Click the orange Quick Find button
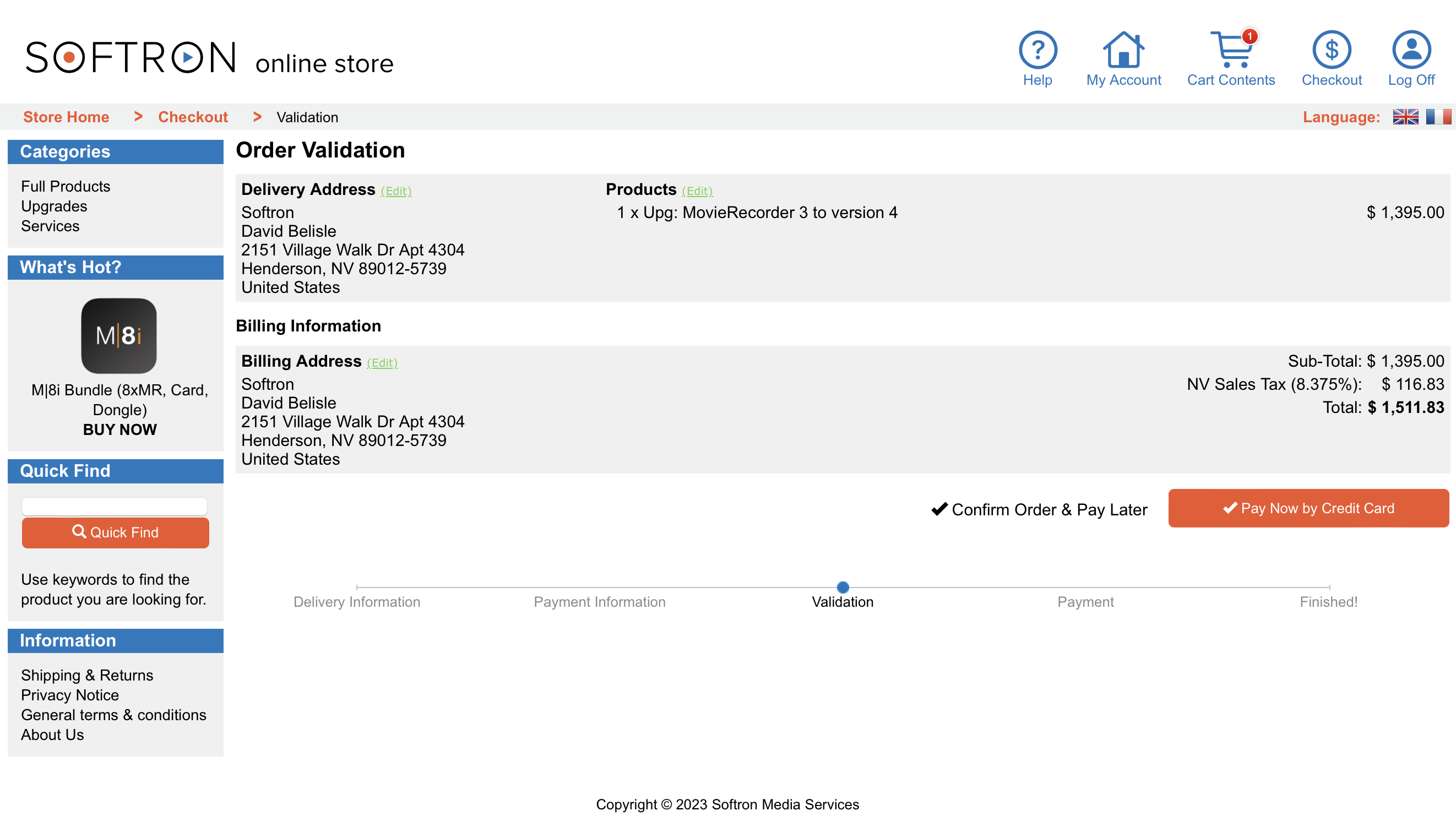The image size is (1456, 838). (x=115, y=532)
